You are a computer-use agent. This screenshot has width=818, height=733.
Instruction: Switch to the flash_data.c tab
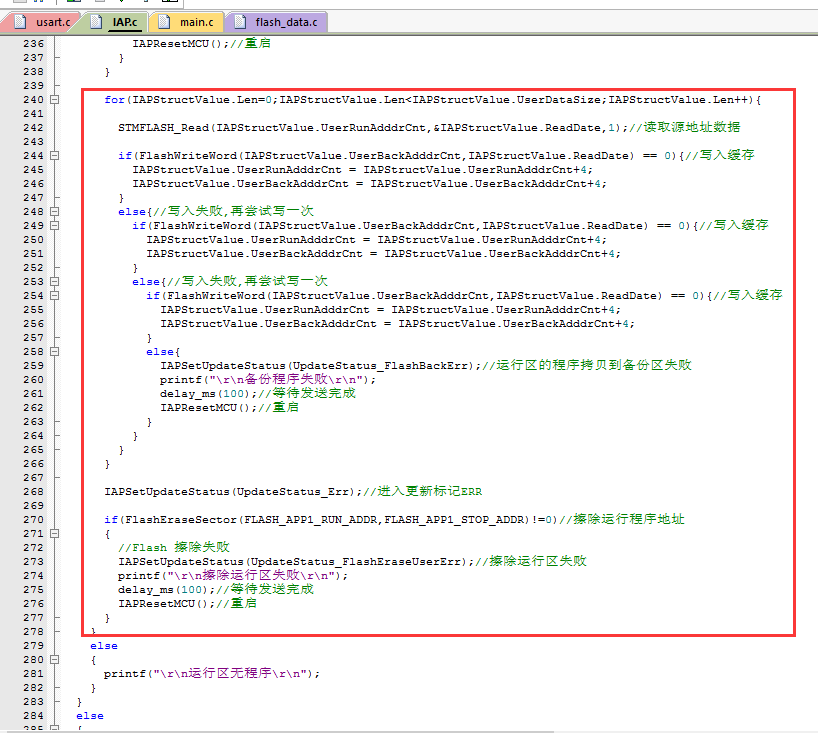(276, 22)
